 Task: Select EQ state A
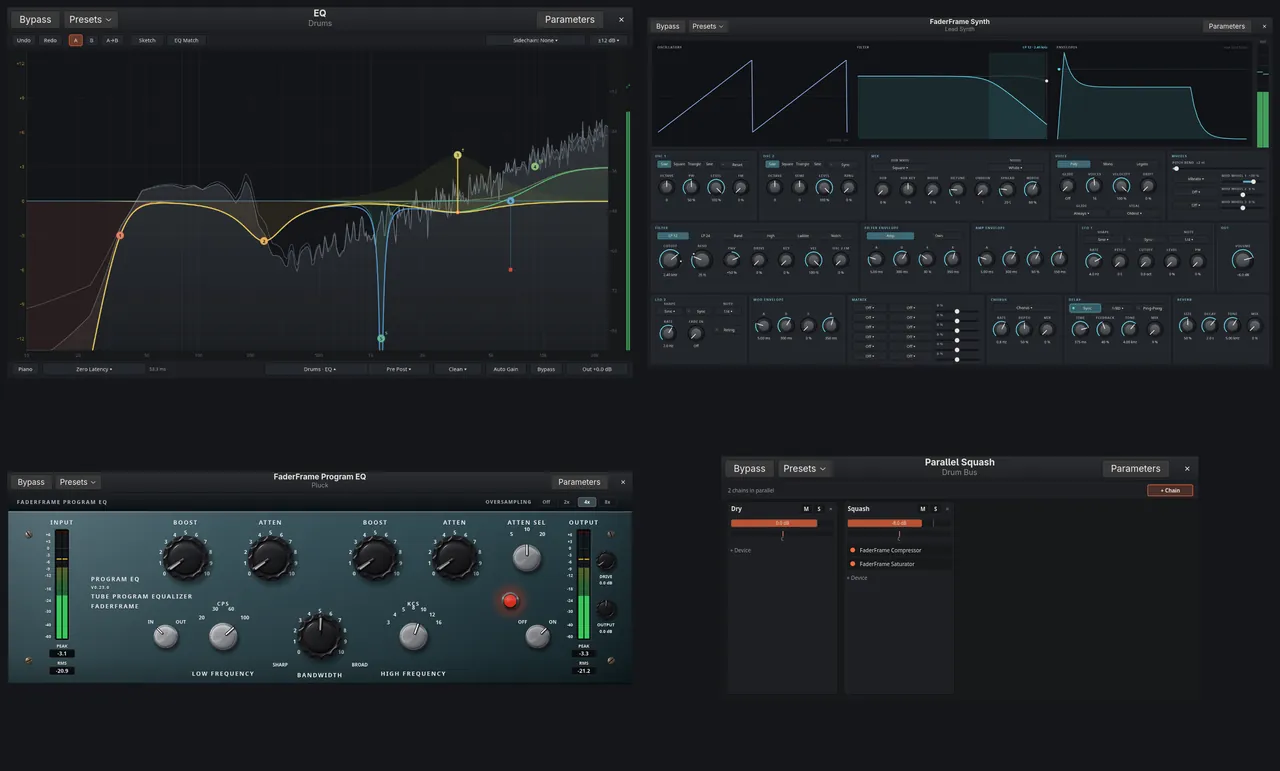[x=76, y=40]
